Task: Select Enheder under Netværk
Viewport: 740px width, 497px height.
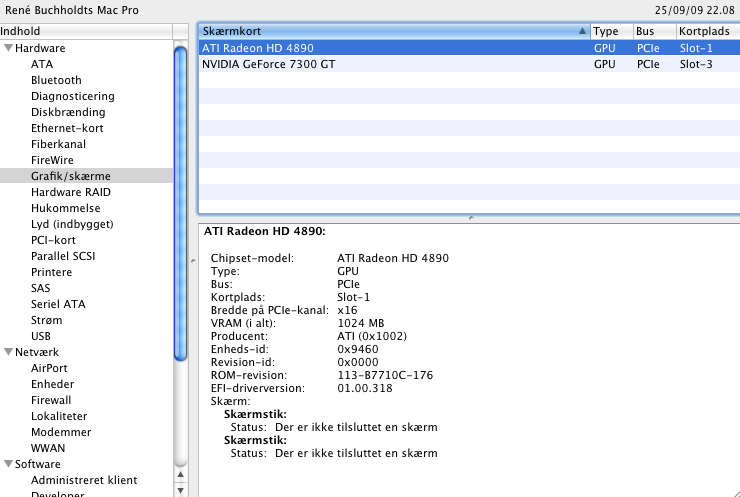Action: point(52,384)
